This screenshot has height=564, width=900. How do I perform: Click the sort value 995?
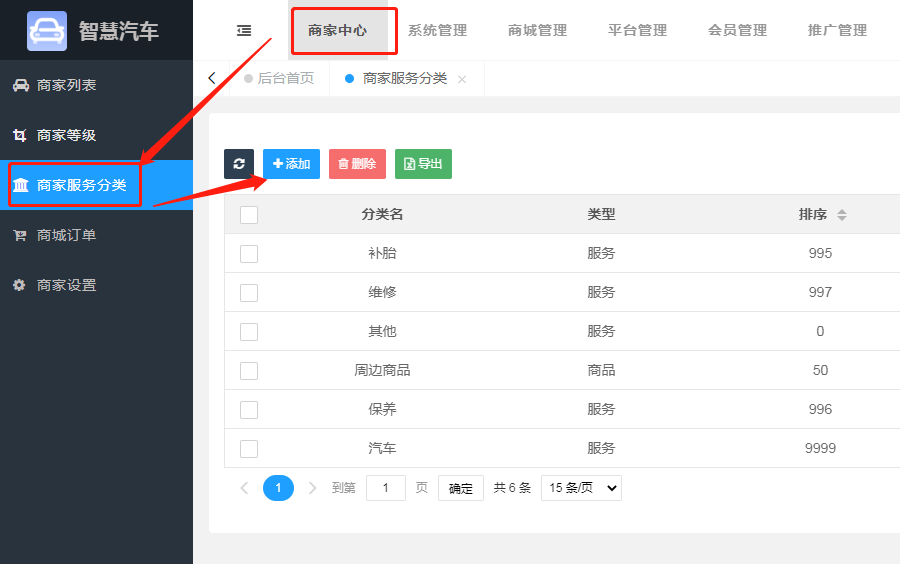[x=820, y=254]
